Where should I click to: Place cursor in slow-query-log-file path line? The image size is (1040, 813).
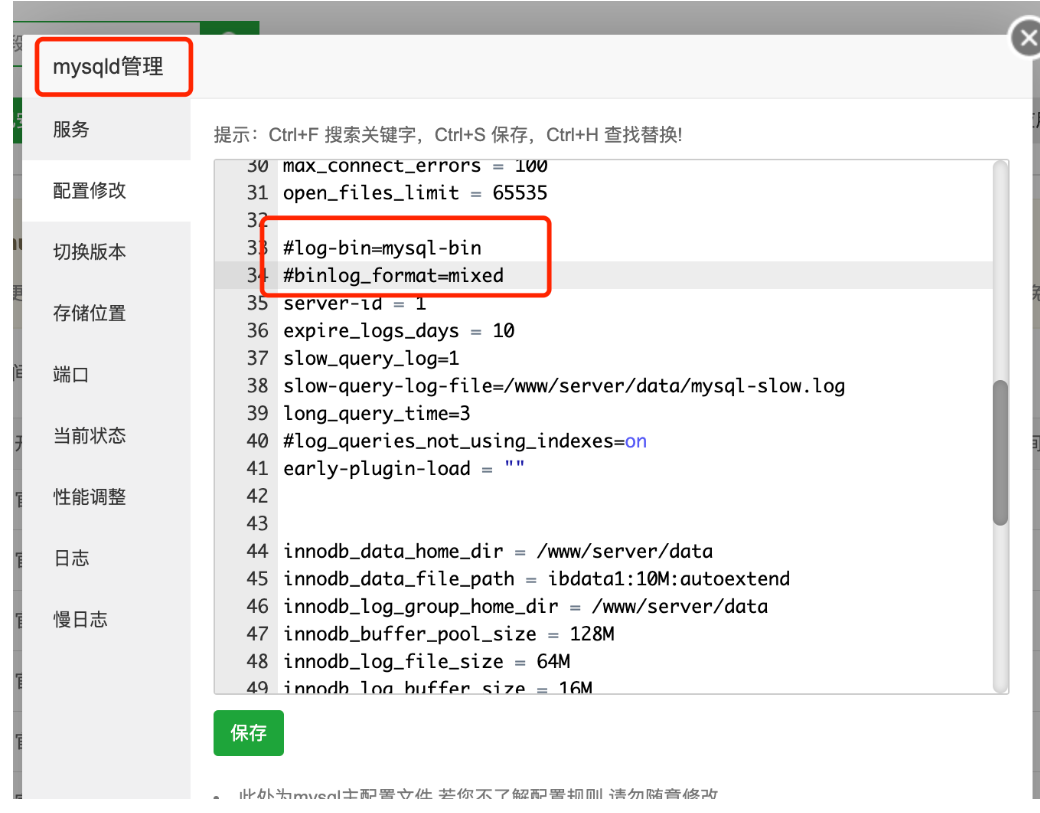(563, 386)
